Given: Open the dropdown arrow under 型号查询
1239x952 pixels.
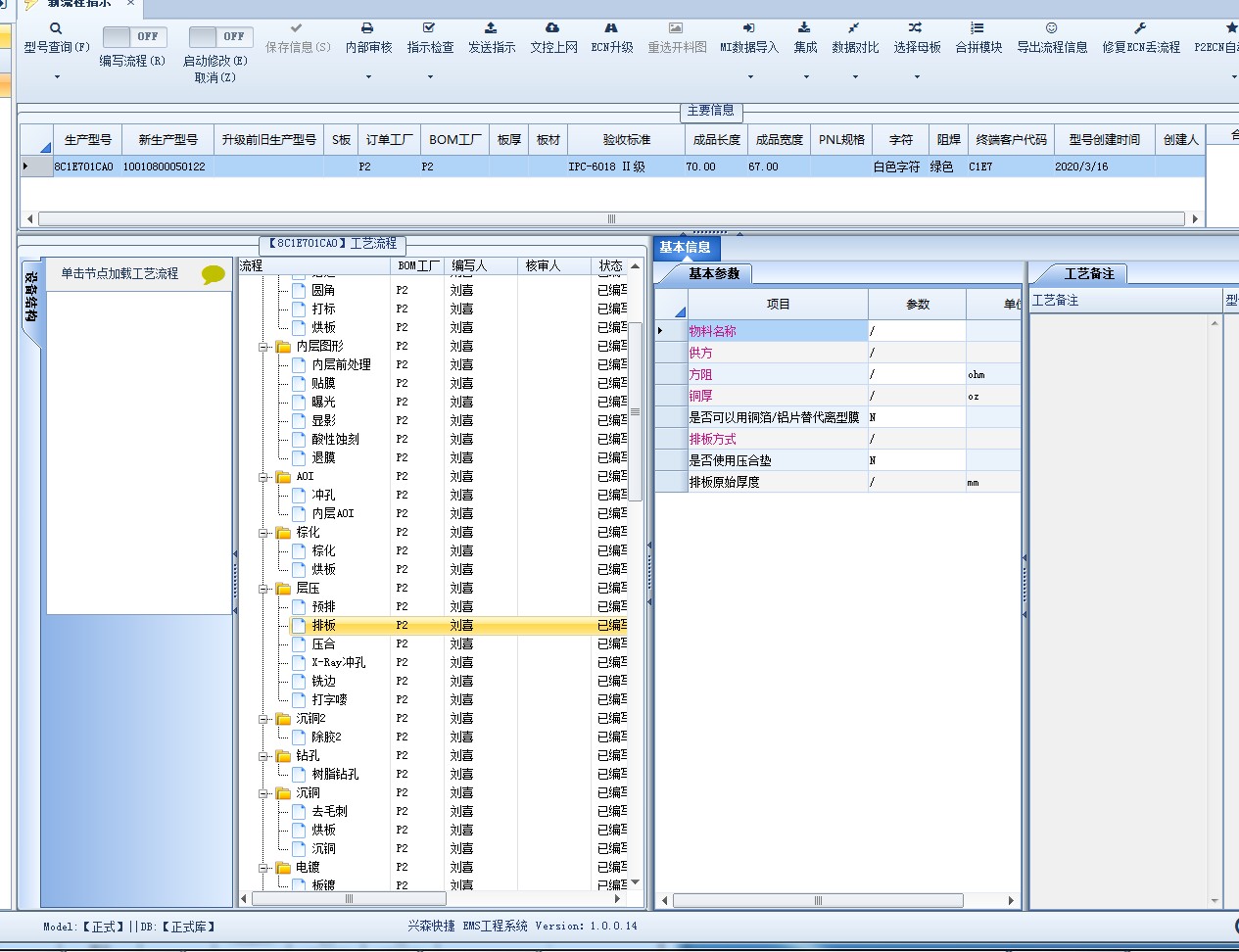Looking at the screenshot, I should 57,76.
